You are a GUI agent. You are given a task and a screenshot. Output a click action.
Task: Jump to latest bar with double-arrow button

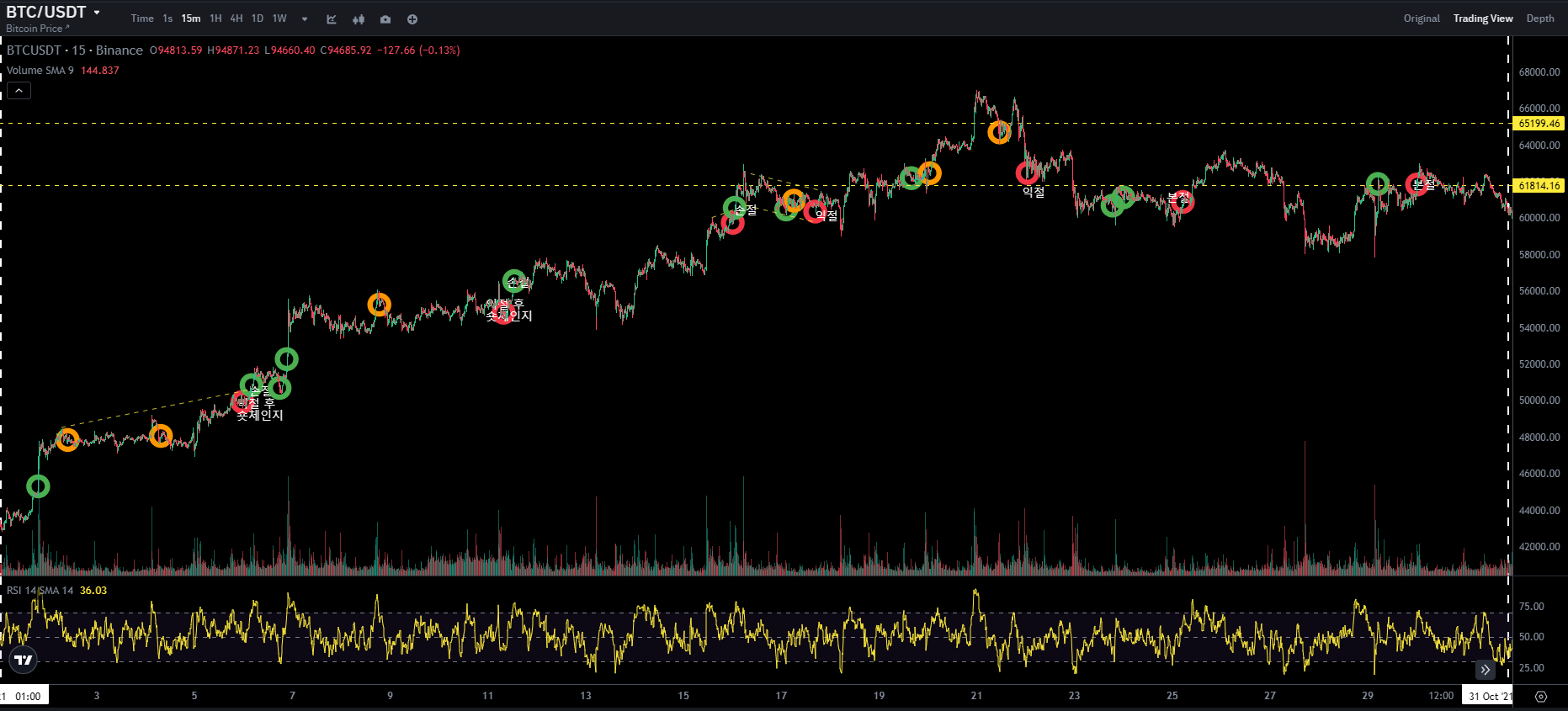pyautogui.click(x=1486, y=670)
